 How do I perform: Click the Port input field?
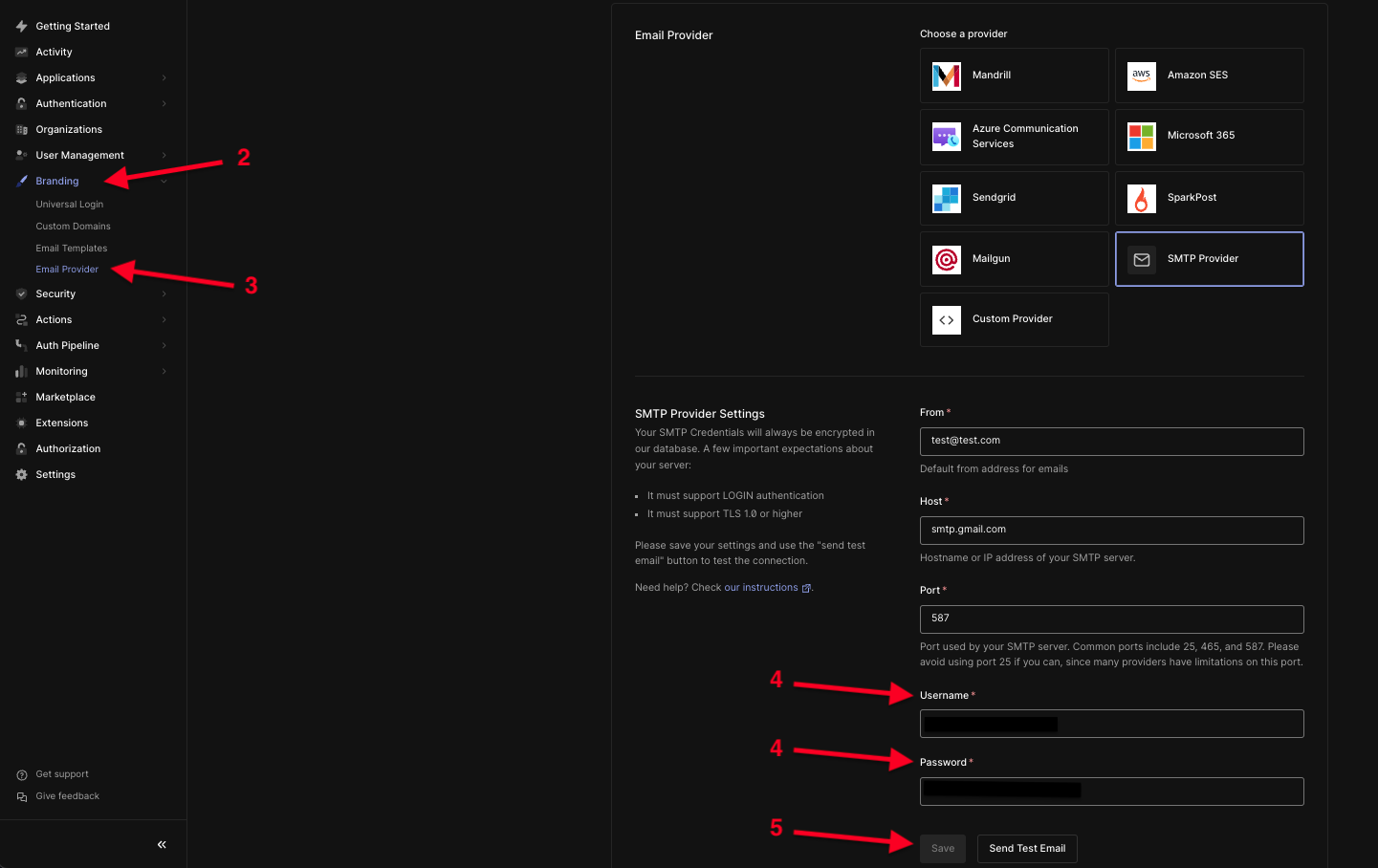click(1112, 619)
